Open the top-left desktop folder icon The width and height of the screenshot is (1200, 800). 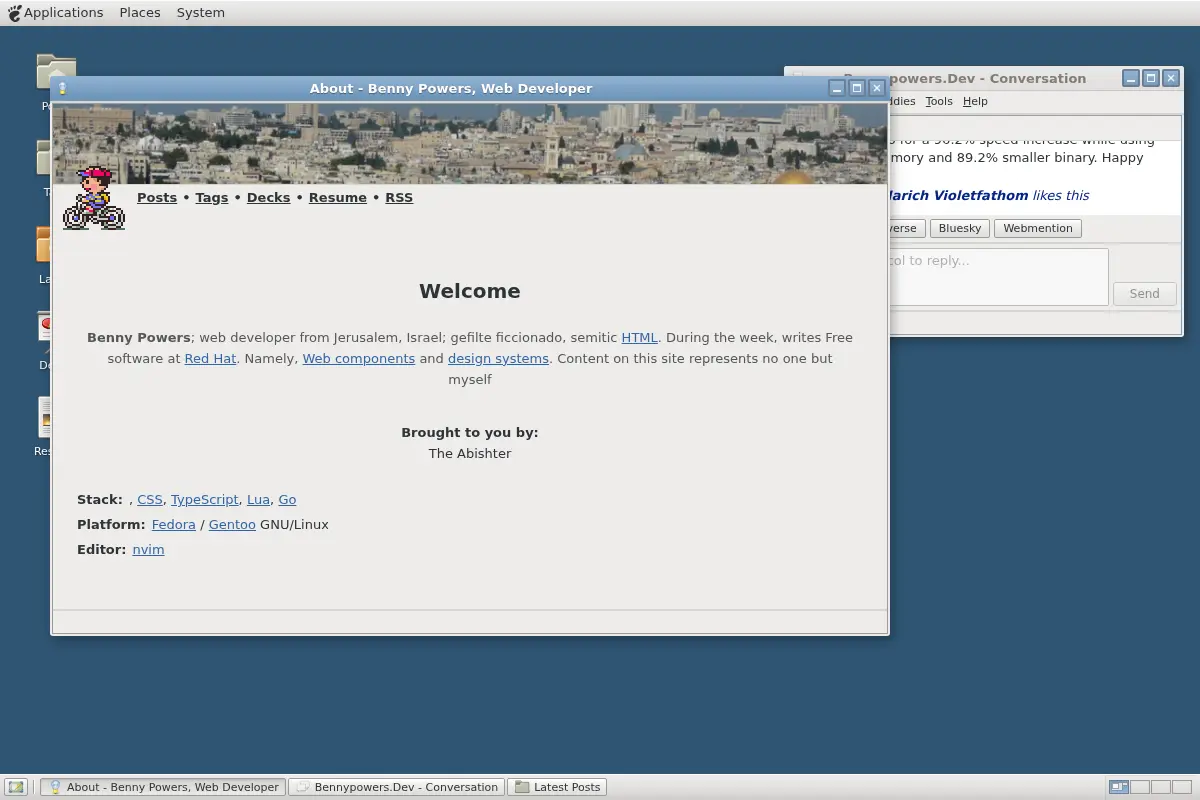coord(56,72)
